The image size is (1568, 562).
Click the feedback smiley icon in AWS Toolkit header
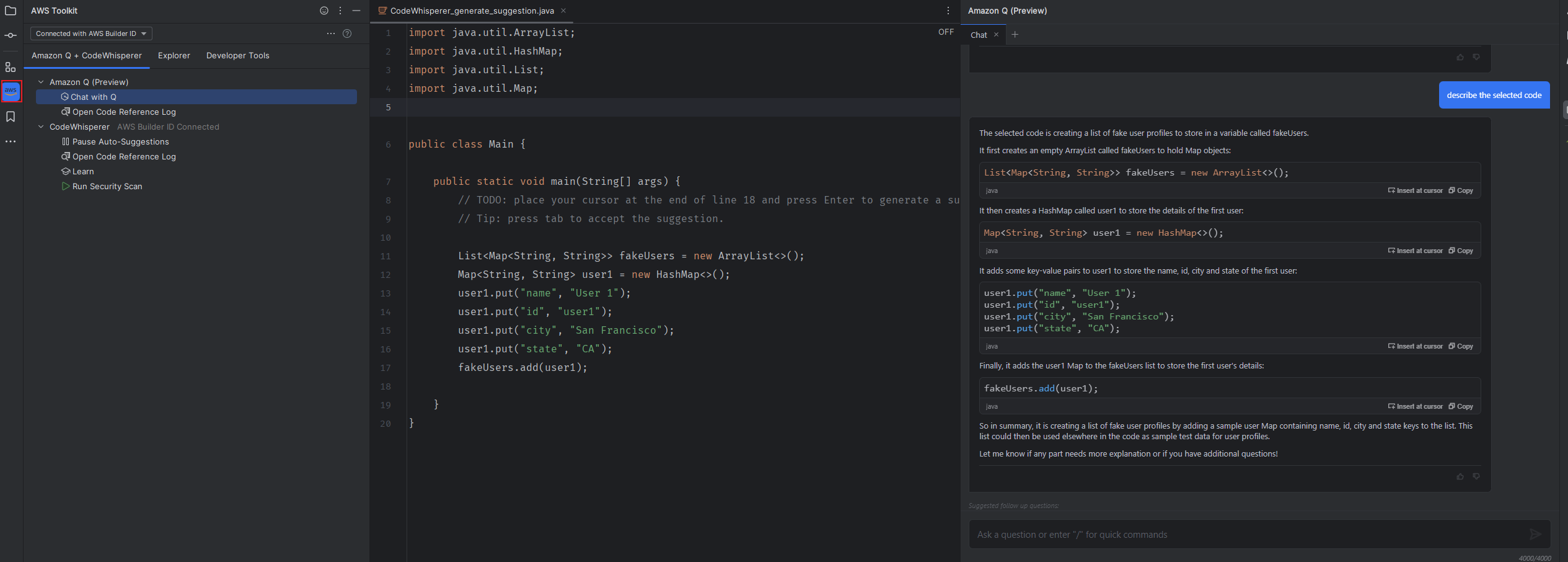click(x=324, y=11)
